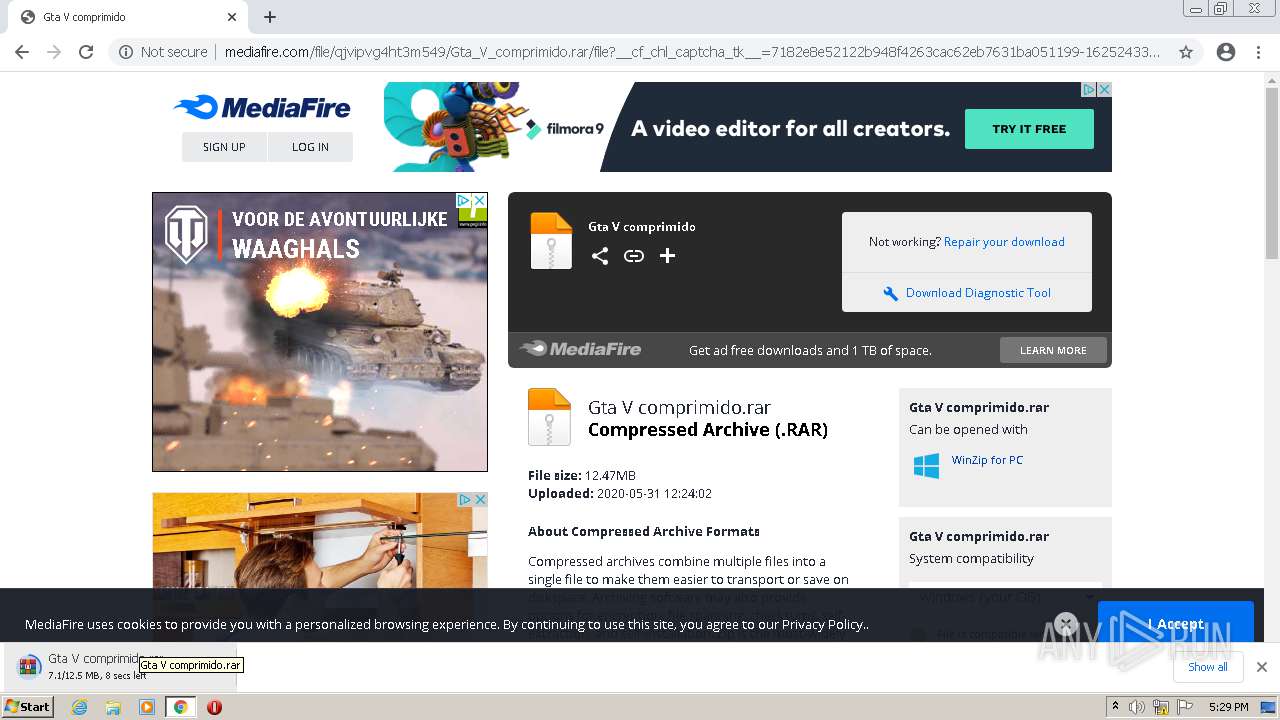Show hidden tray icons arrow
The image size is (1280, 720).
pyautogui.click(x=1116, y=707)
